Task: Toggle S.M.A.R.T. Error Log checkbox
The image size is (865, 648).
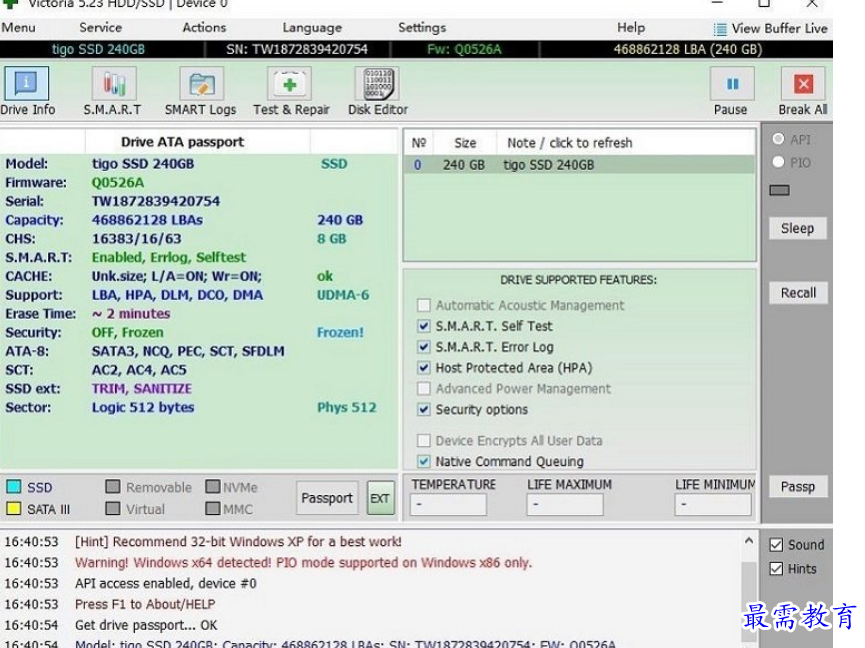Action: click(x=424, y=347)
